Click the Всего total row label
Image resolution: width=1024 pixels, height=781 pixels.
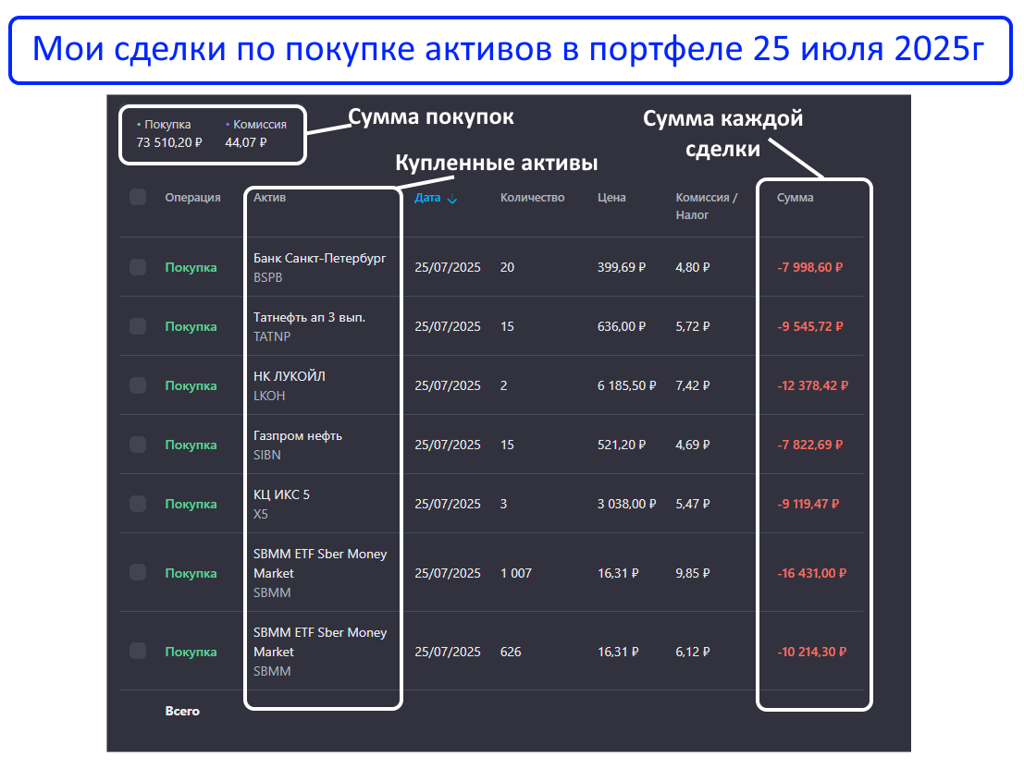pyautogui.click(x=182, y=711)
